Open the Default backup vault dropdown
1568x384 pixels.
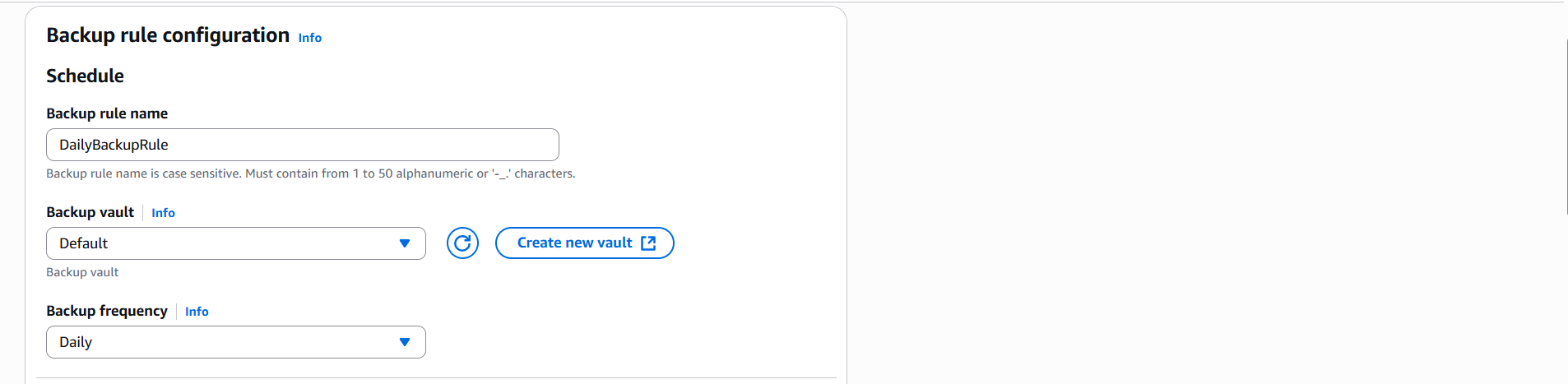tap(236, 243)
